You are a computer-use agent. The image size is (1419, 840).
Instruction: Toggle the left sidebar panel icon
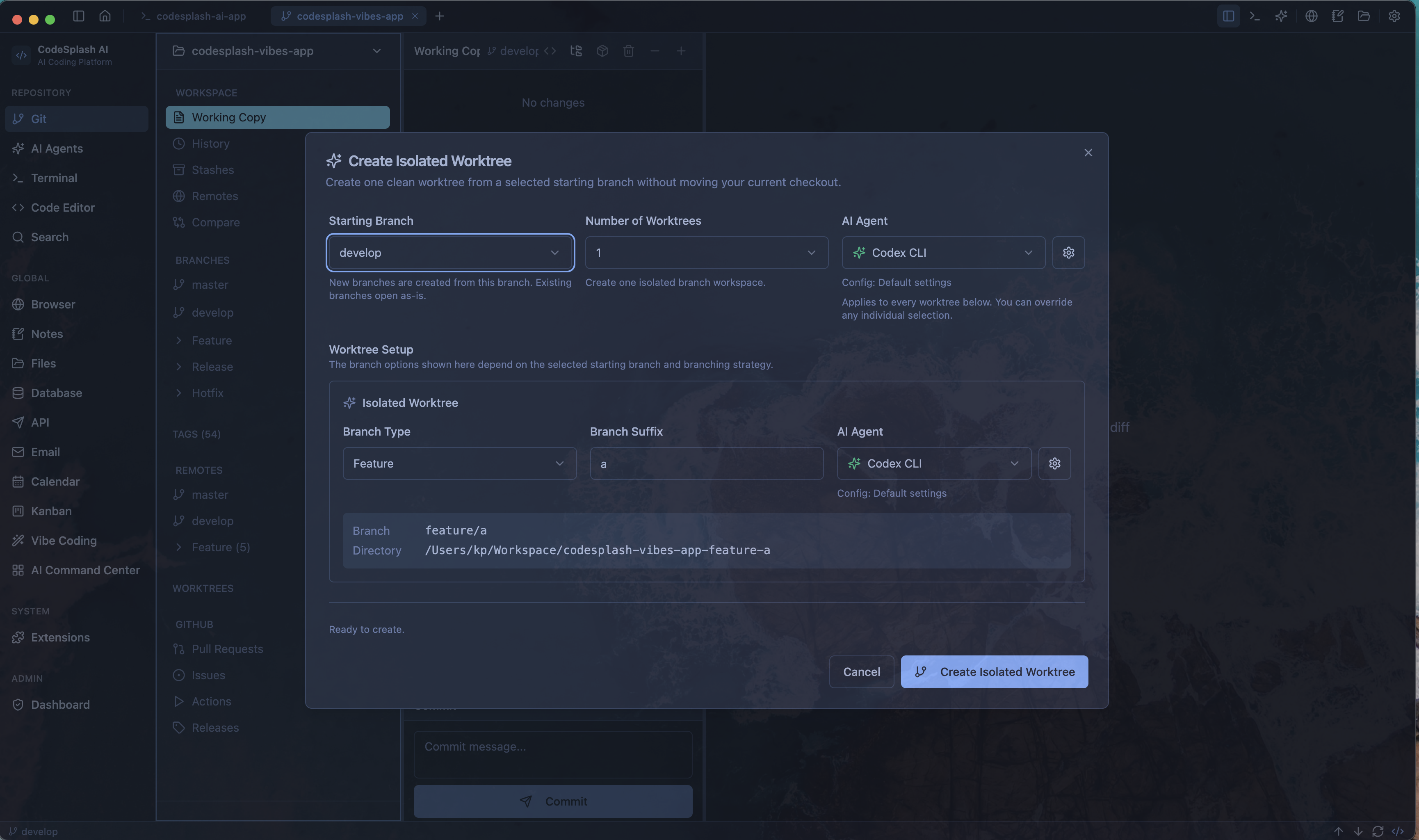[x=79, y=16]
